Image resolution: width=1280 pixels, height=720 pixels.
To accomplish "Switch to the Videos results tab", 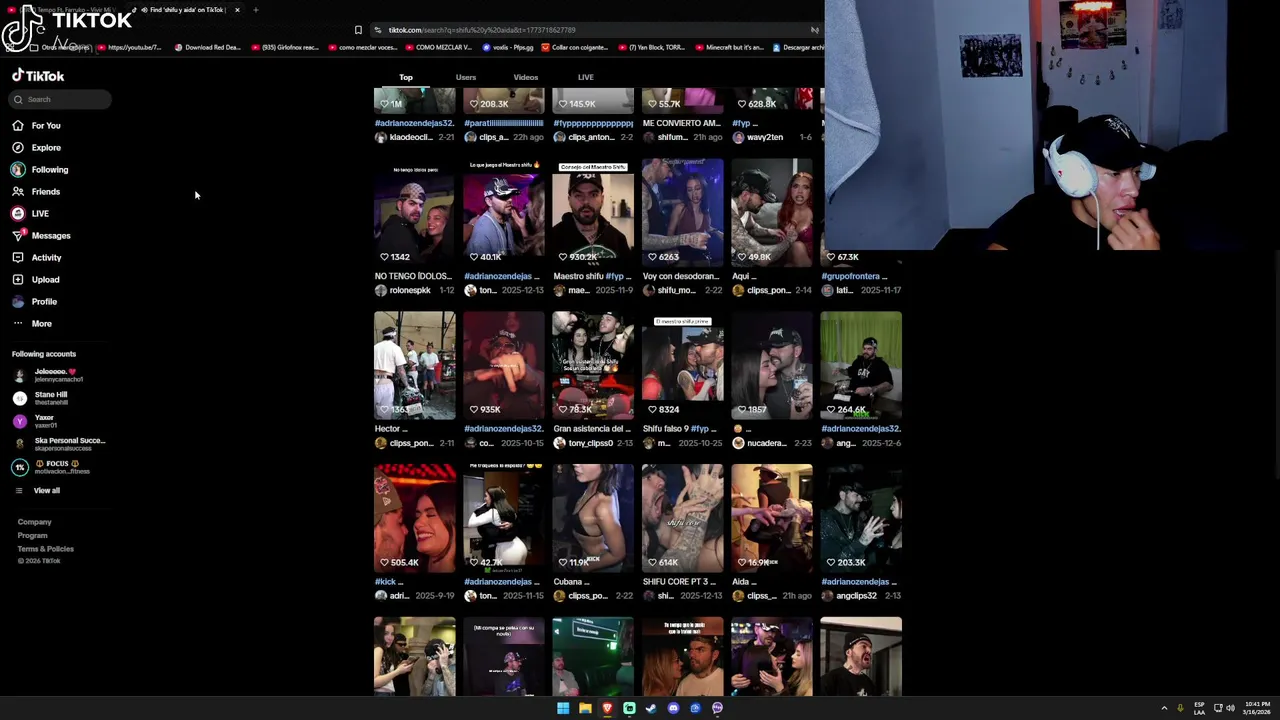I will tap(525, 77).
